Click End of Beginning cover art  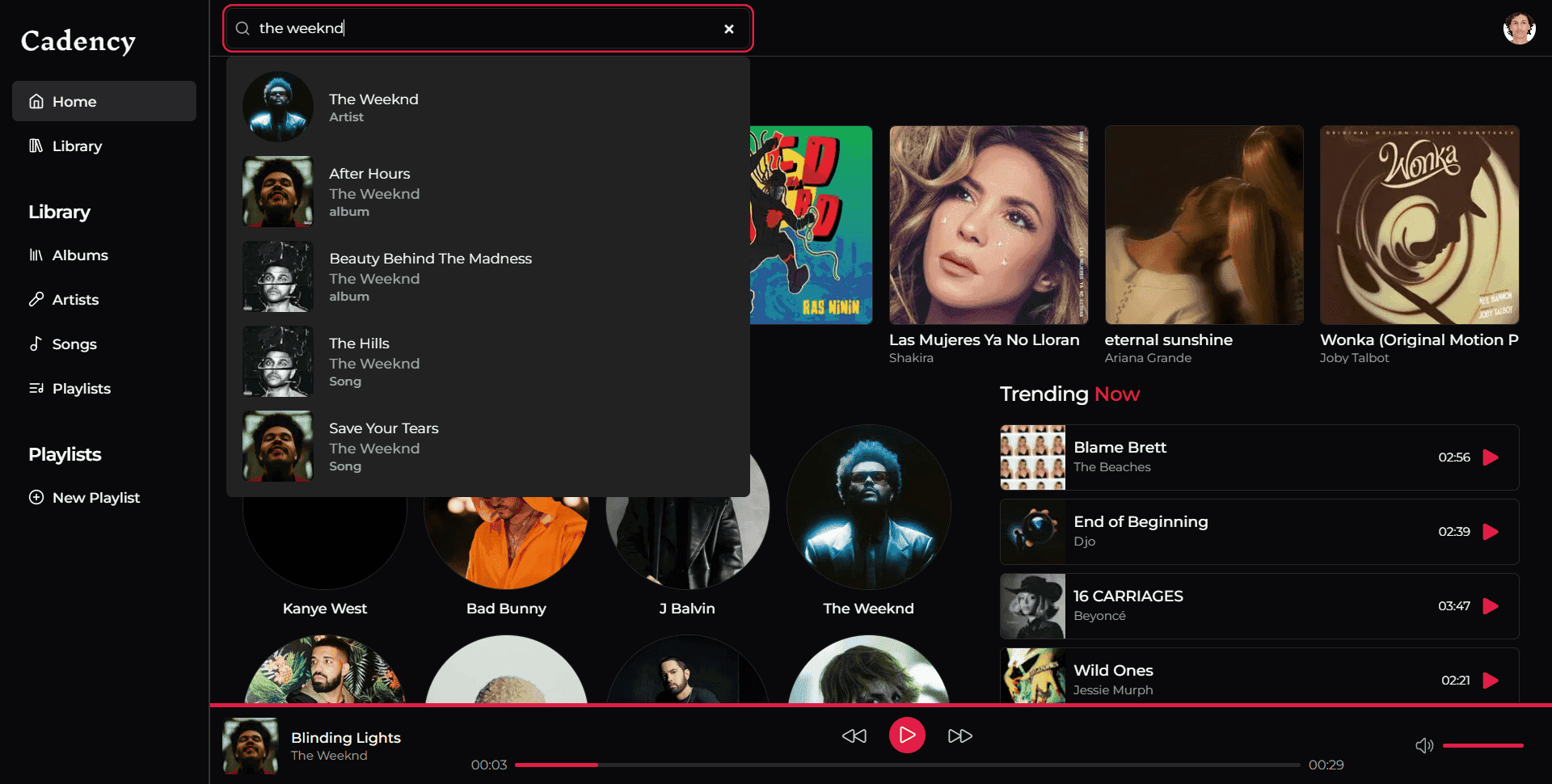[x=1033, y=532]
